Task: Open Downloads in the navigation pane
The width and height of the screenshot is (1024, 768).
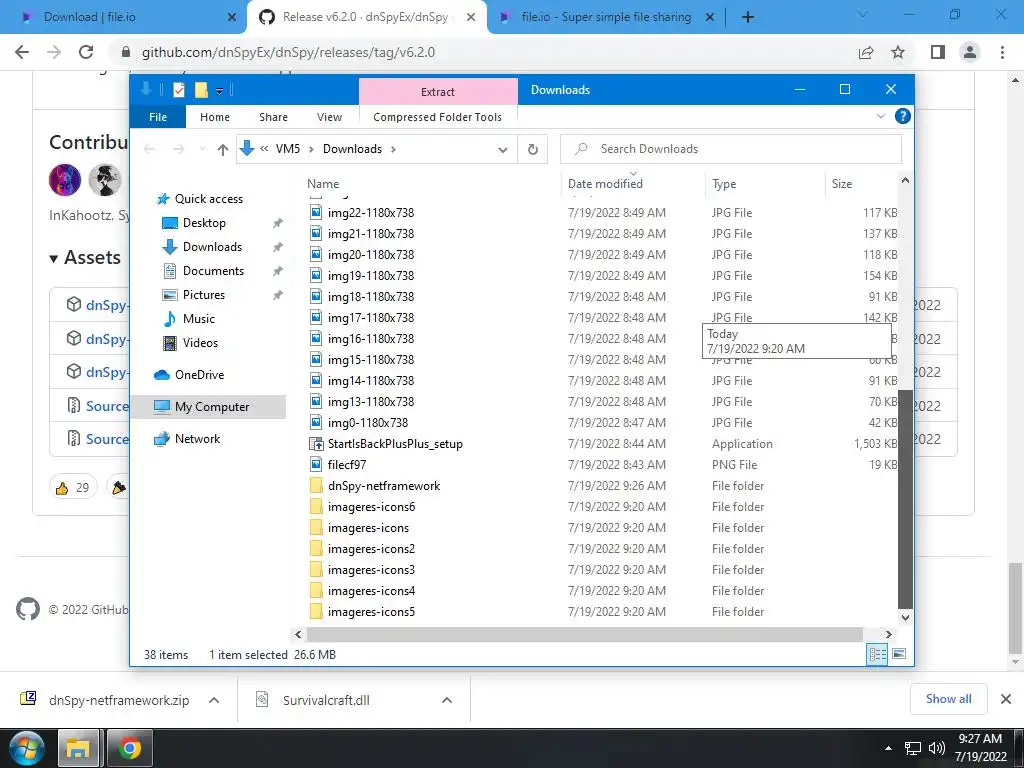Action: [x=212, y=247]
